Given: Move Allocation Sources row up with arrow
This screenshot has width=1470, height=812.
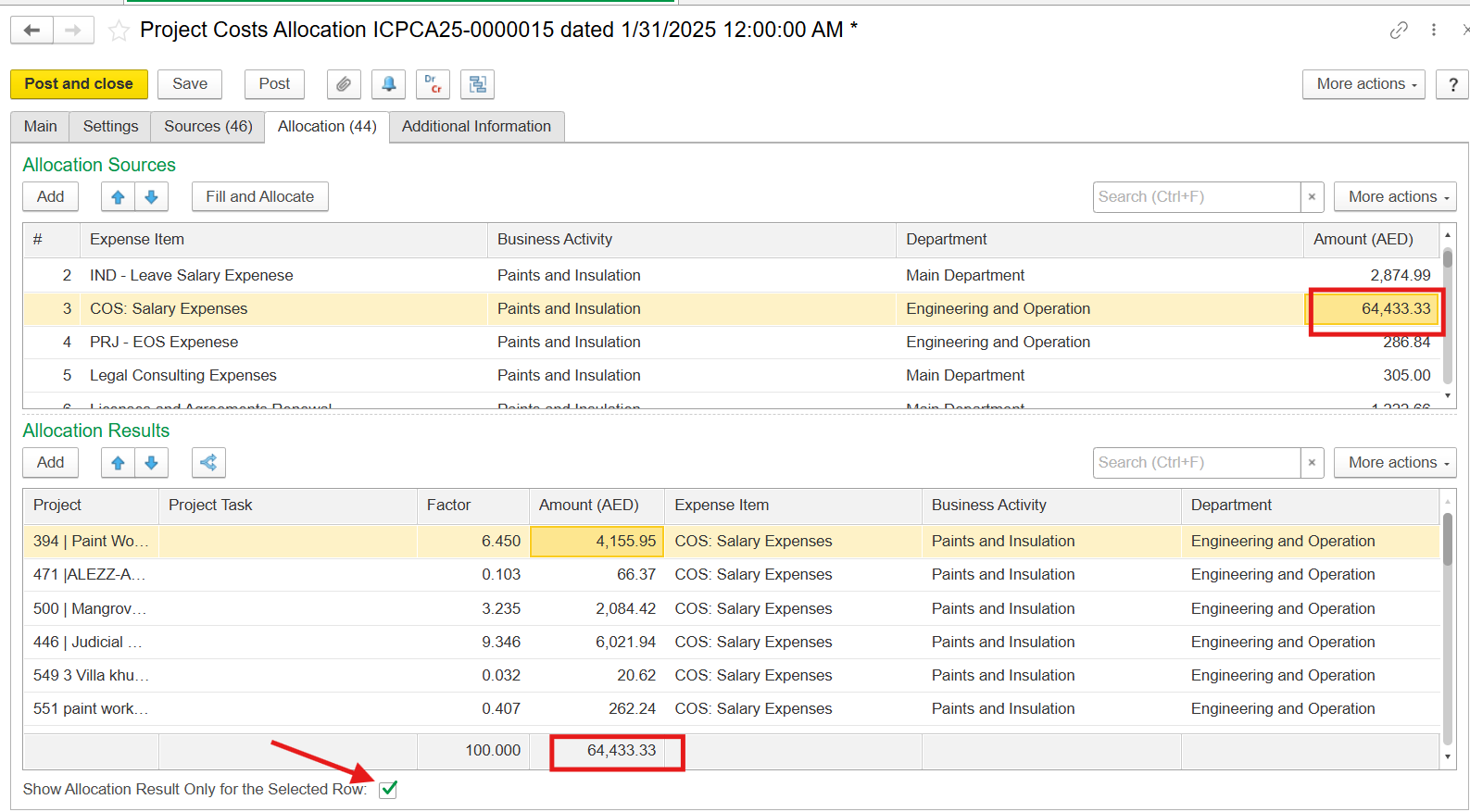Looking at the screenshot, I should [118, 197].
